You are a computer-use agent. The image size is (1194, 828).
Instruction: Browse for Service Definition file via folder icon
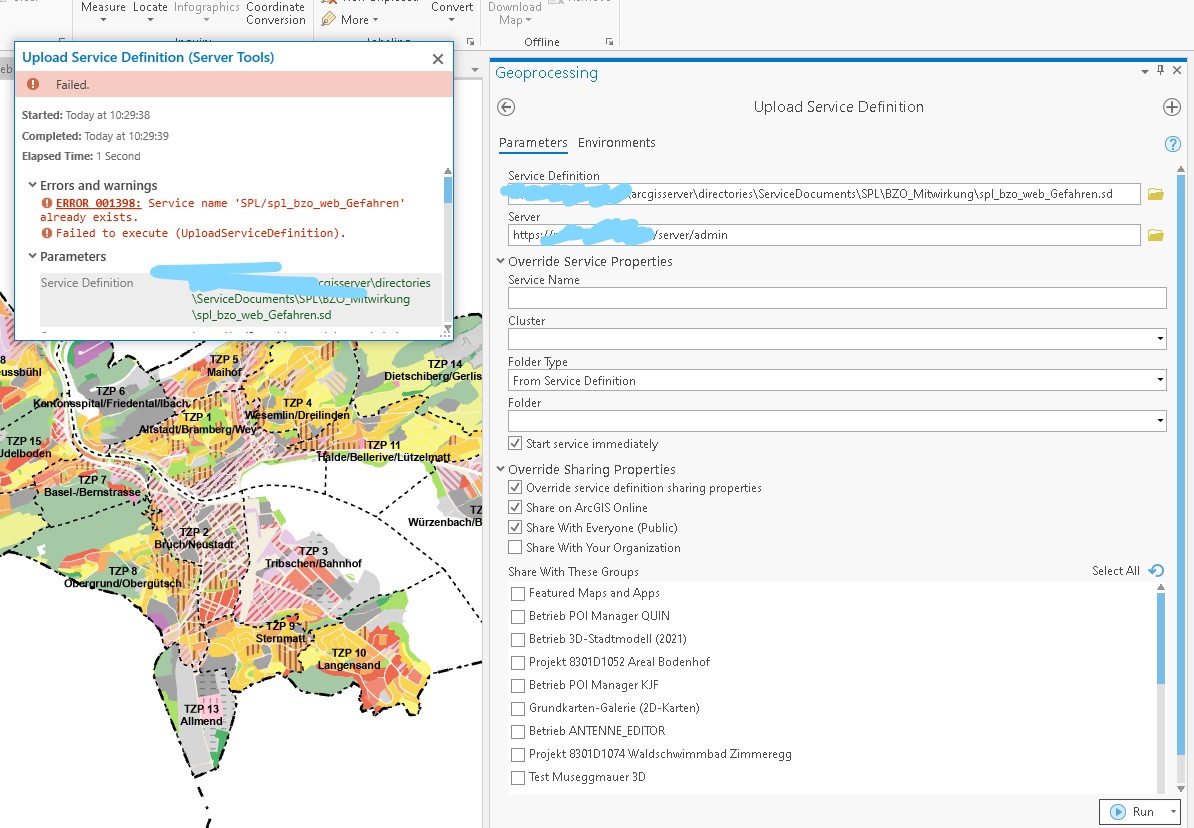tap(1156, 194)
